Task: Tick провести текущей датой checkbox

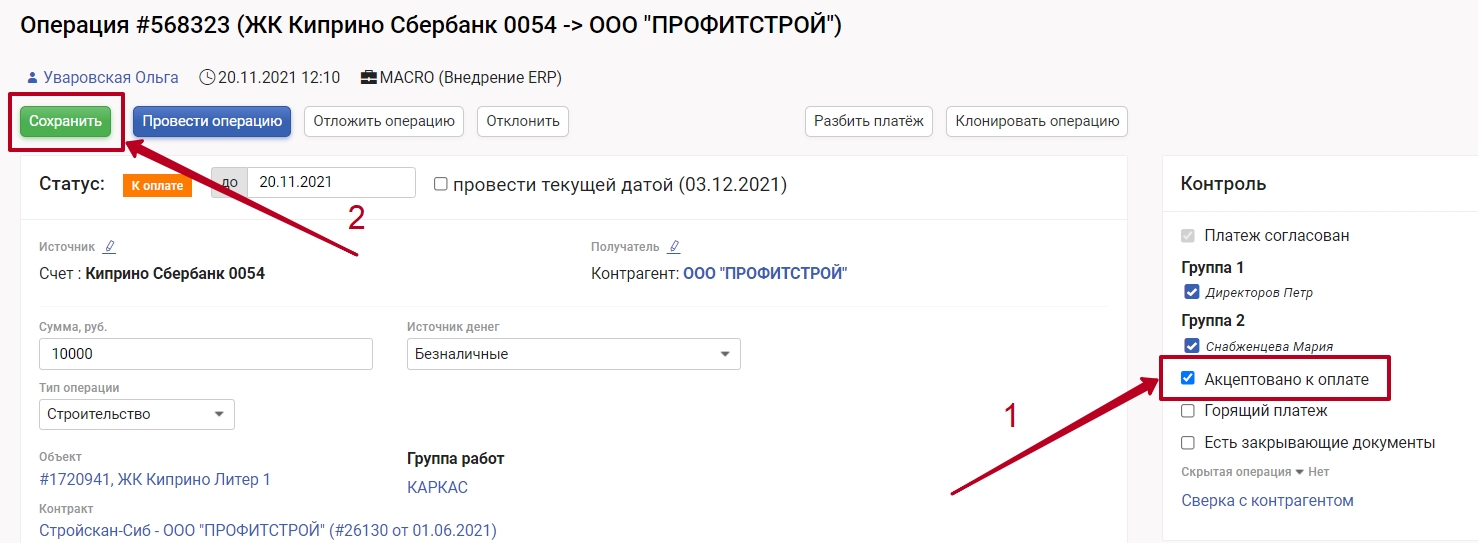Action: click(x=440, y=185)
